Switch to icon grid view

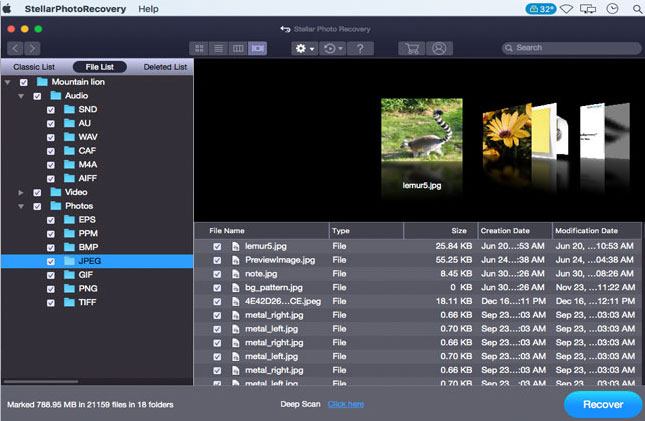click(199, 49)
